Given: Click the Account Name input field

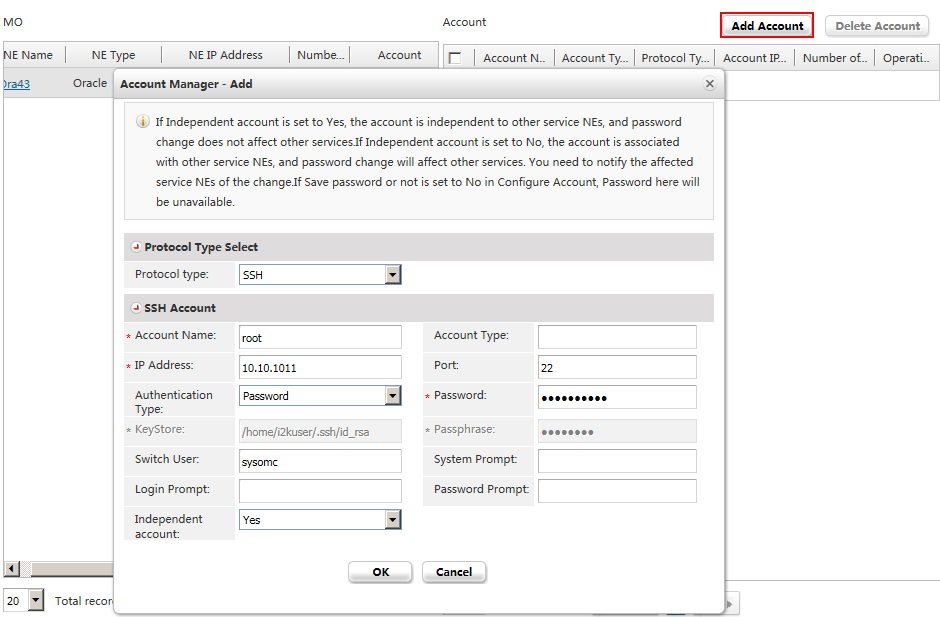Looking at the screenshot, I should coord(320,338).
